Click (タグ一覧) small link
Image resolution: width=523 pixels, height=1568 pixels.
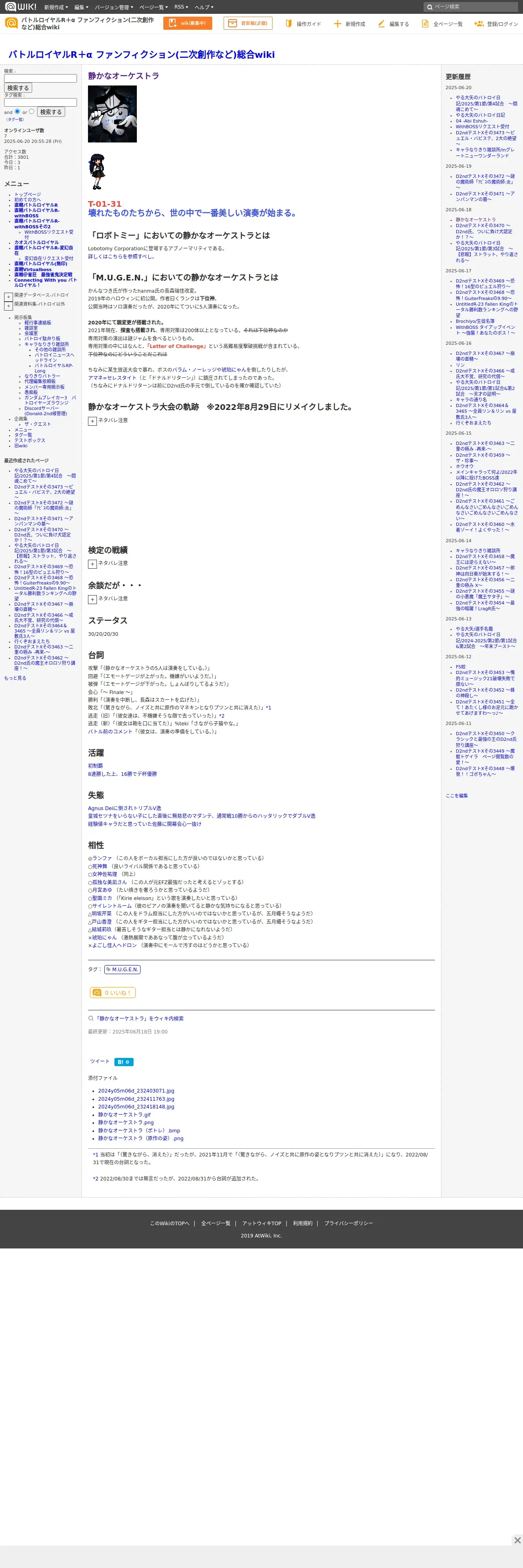click(x=15, y=120)
